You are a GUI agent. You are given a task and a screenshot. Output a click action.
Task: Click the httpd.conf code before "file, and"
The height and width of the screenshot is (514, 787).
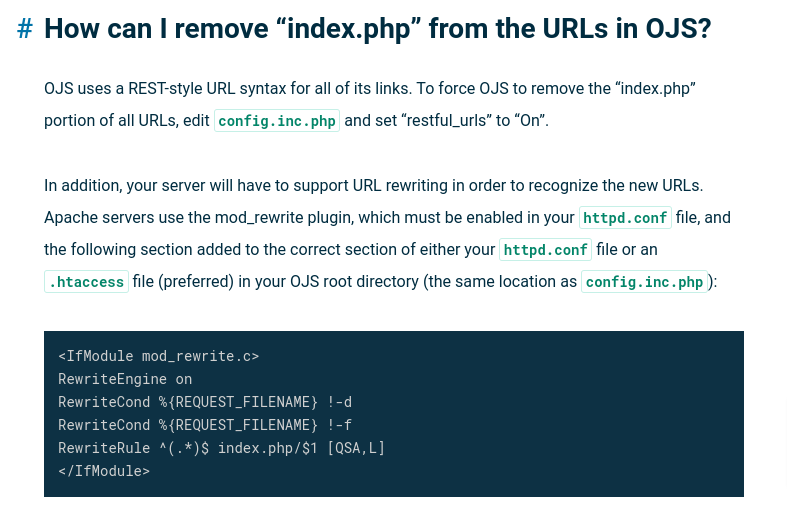625,218
